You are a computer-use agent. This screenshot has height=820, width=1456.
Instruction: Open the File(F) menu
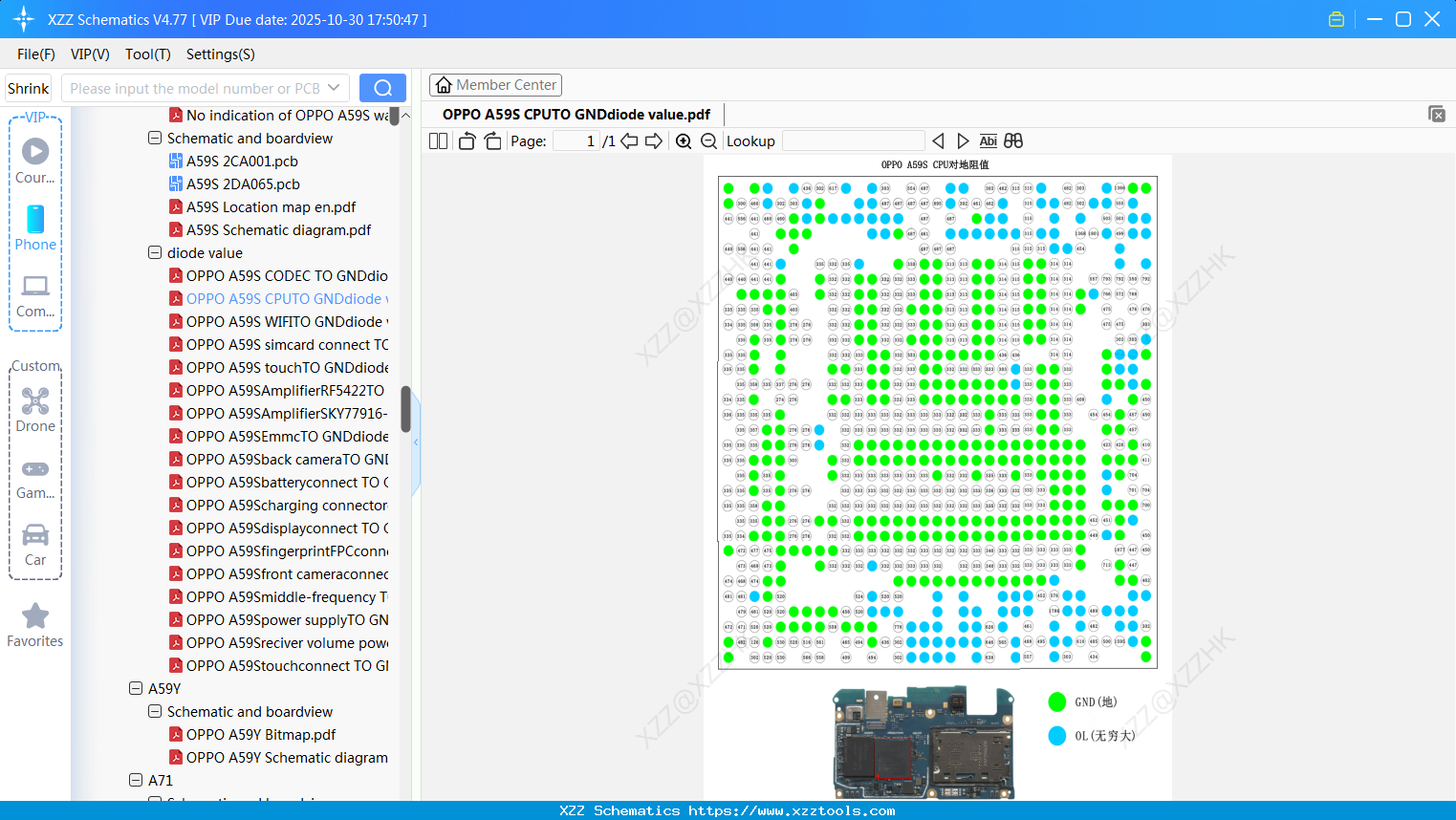36,54
